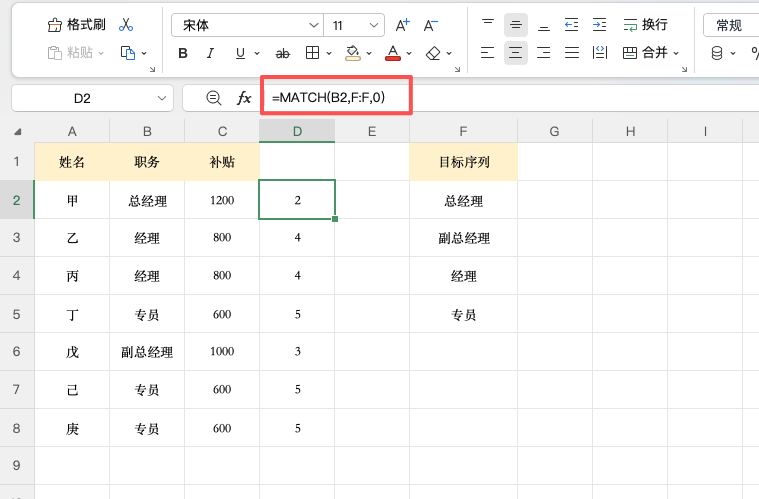Open font color dropdown arrow

pos(409,53)
